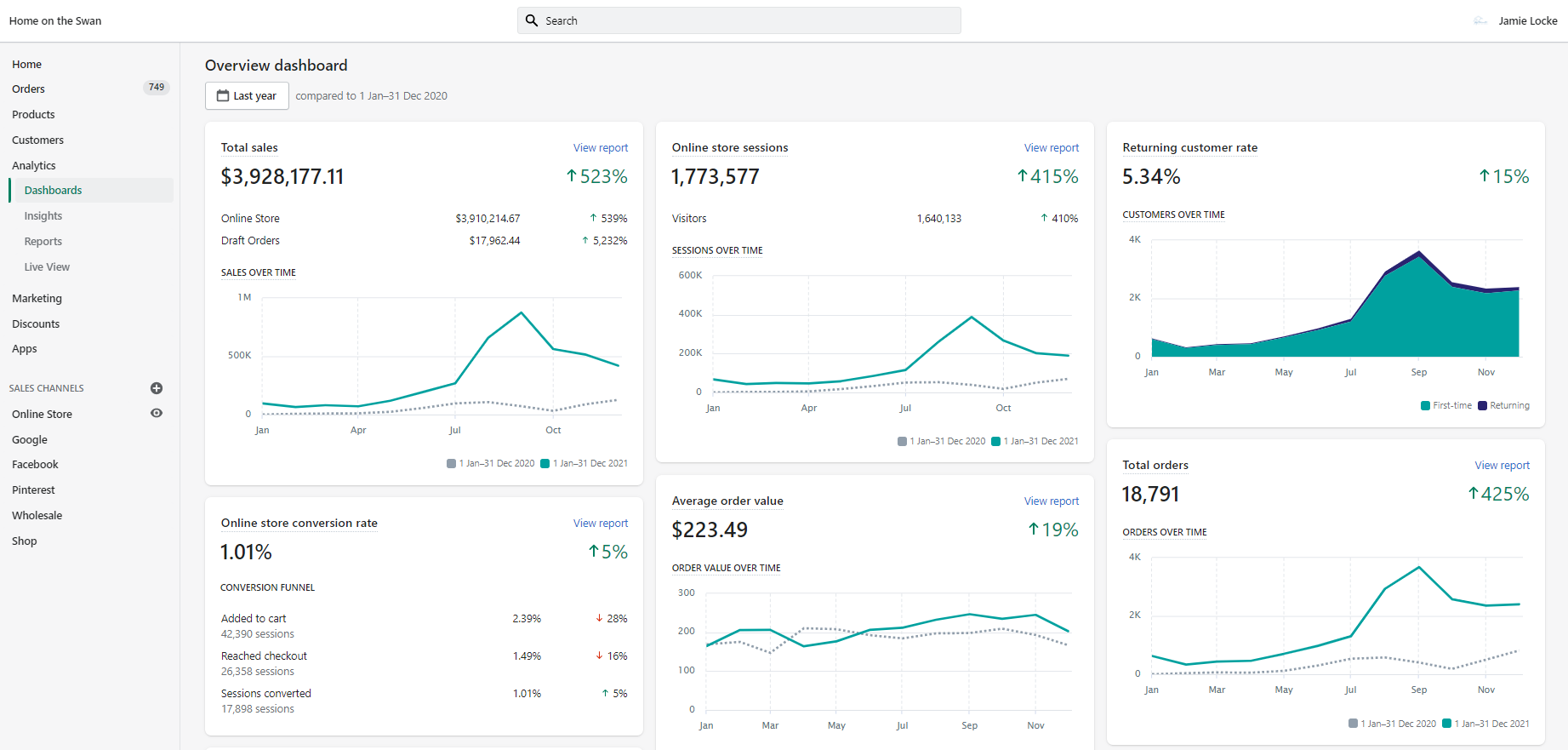Viewport: 1568px width, 750px height.
Task: Open Marketing page
Action: (37, 298)
